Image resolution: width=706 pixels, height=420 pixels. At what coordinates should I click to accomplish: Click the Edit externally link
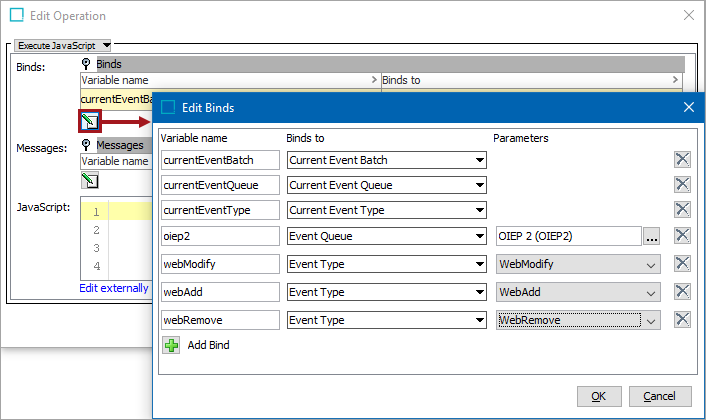(114, 288)
